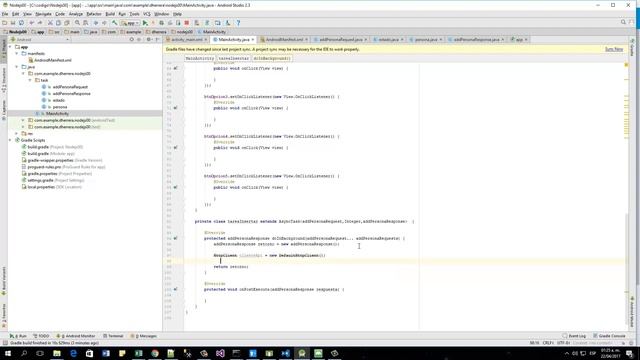
Task: Open the File menu
Action: click(x=5, y=14)
